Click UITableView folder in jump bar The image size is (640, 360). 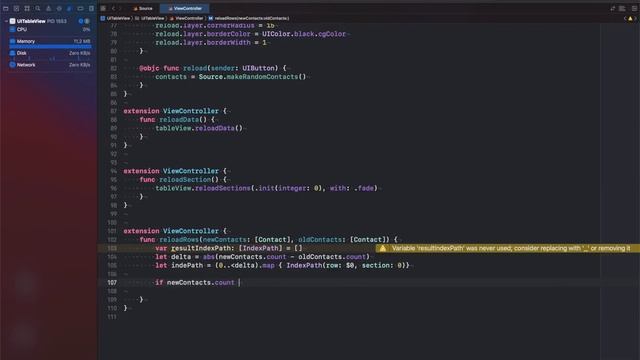click(149, 18)
